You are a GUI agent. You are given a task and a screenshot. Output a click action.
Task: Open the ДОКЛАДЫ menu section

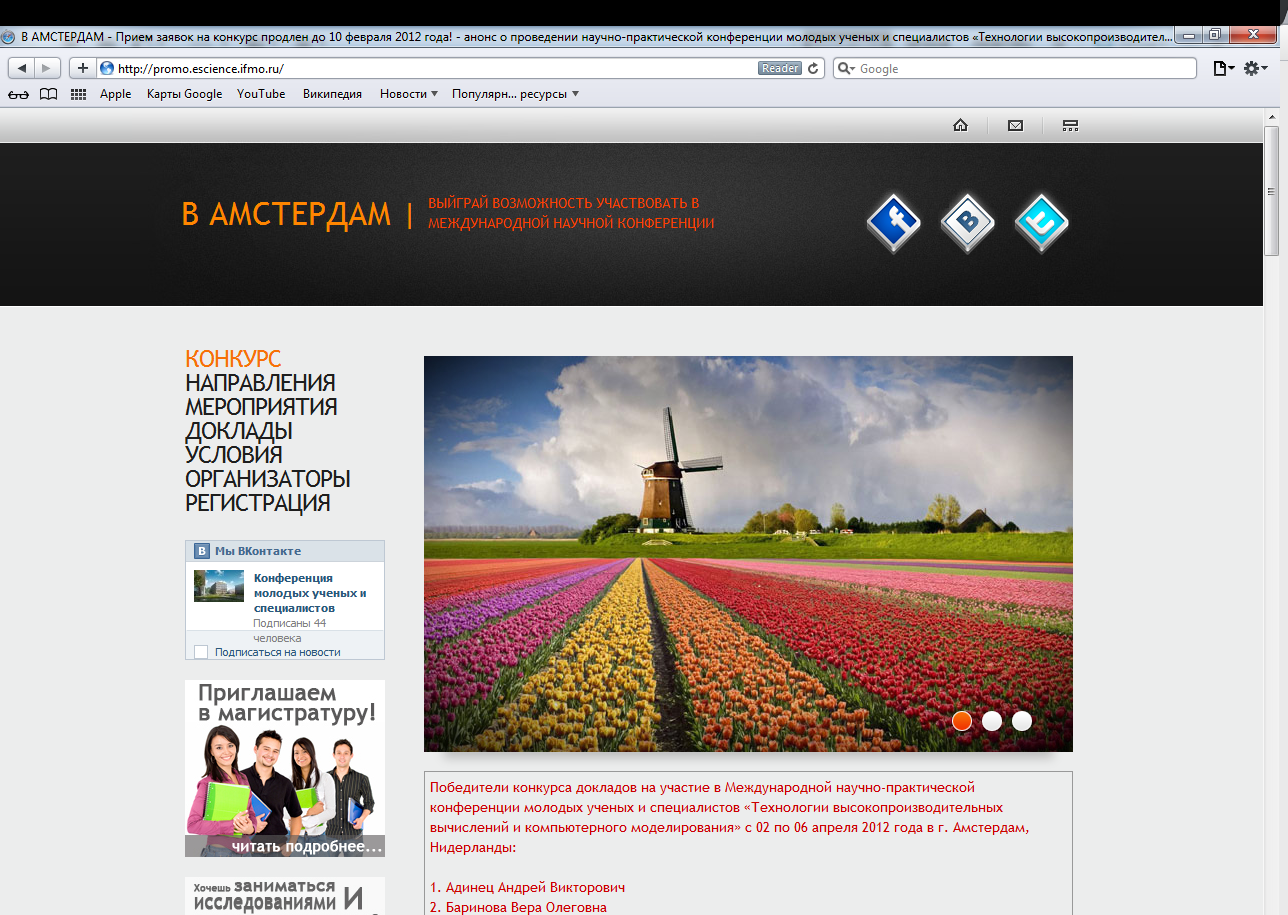pyautogui.click(x=239, y=431)
